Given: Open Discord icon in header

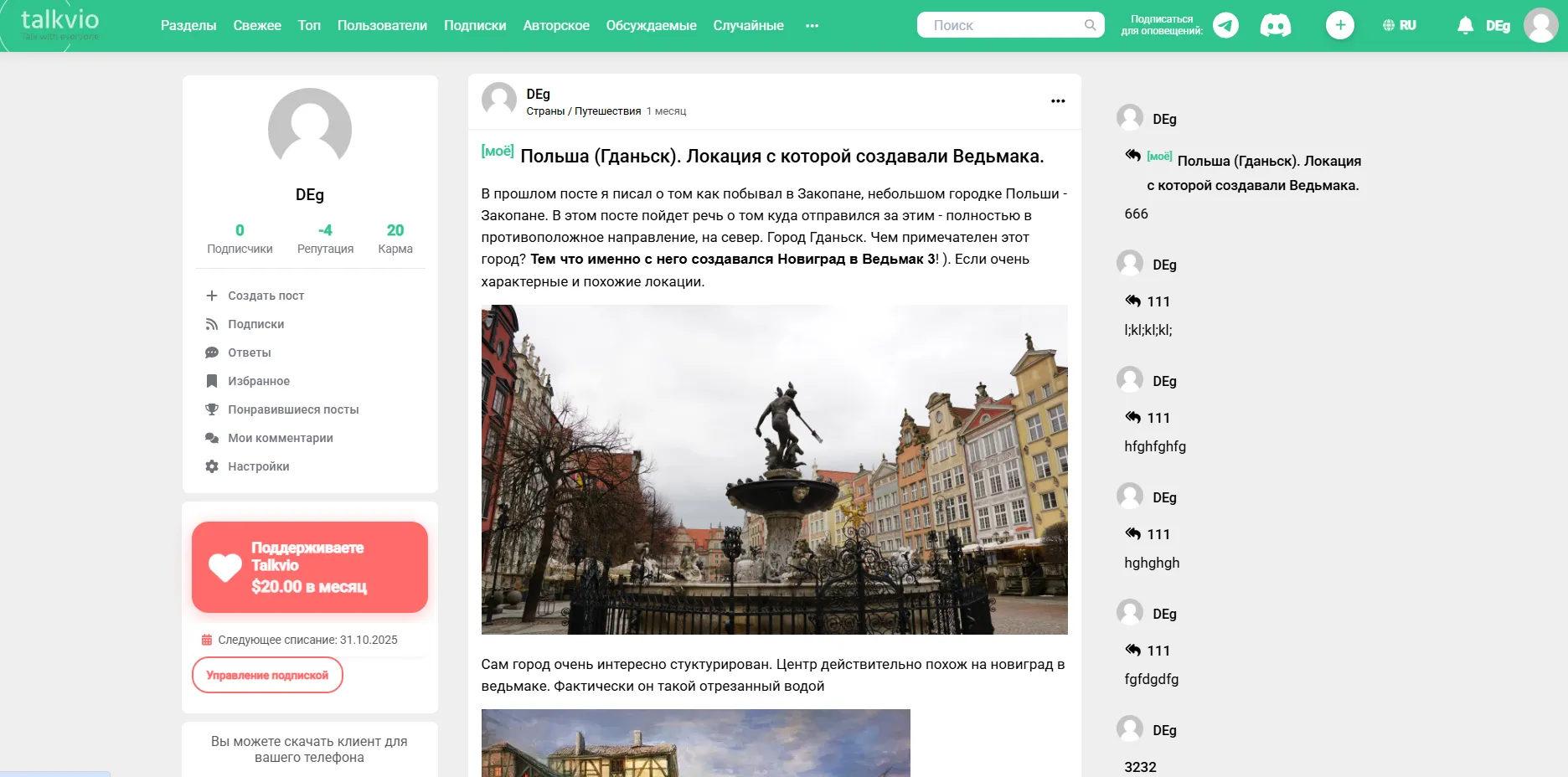Looking at the screenshot, I should coord(1275,25).
